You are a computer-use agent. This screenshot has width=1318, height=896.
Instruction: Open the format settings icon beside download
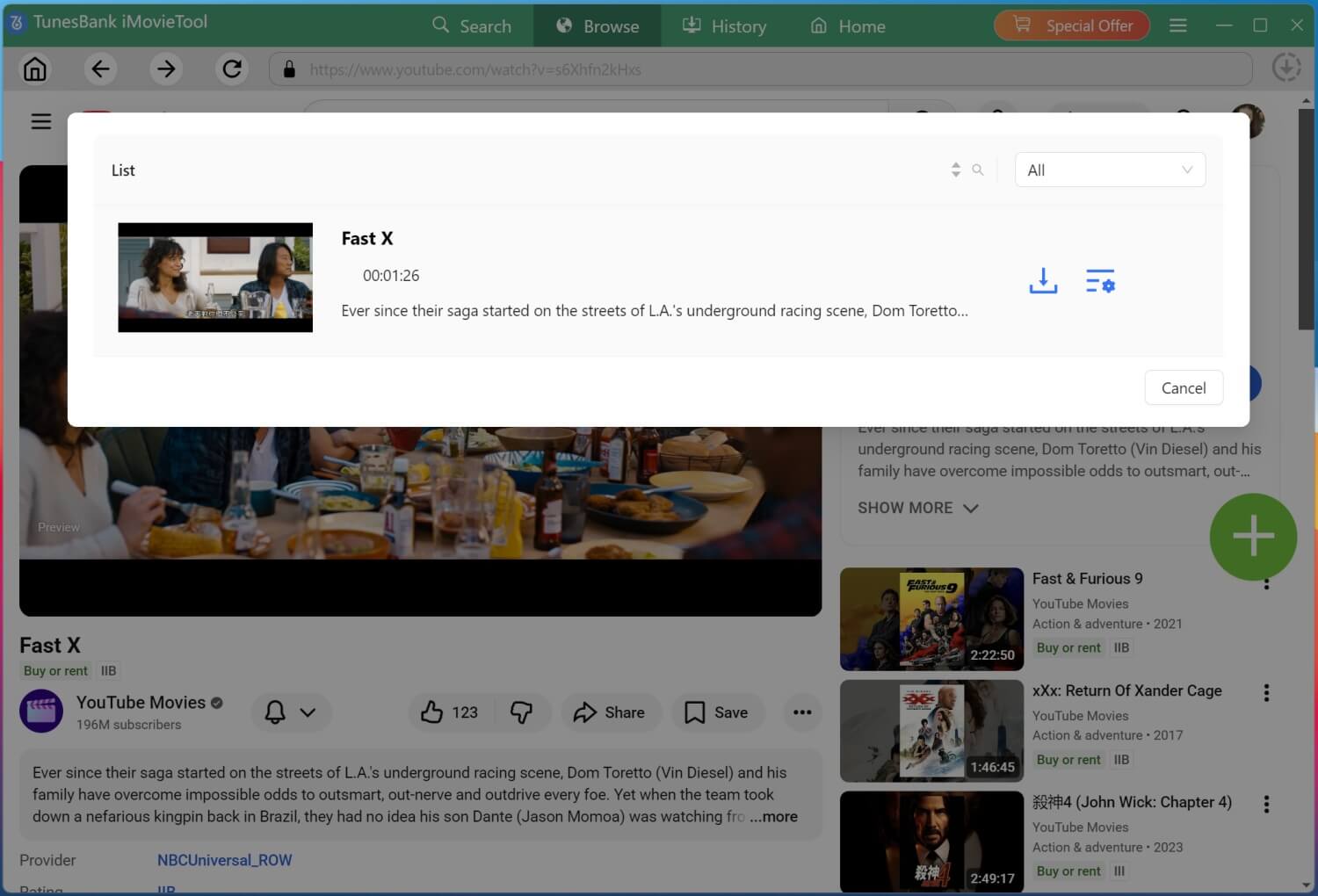coord(1100,281)
